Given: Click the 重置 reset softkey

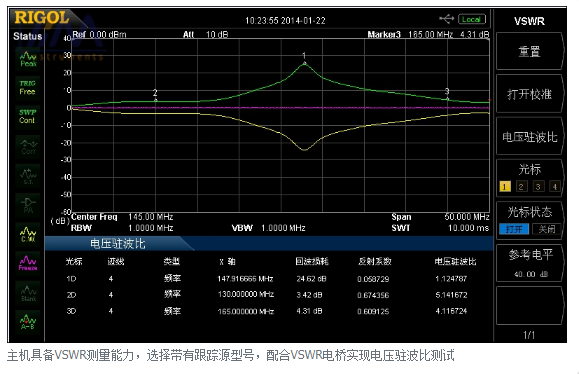Looking at the screenshot, I should coord(530,51).
